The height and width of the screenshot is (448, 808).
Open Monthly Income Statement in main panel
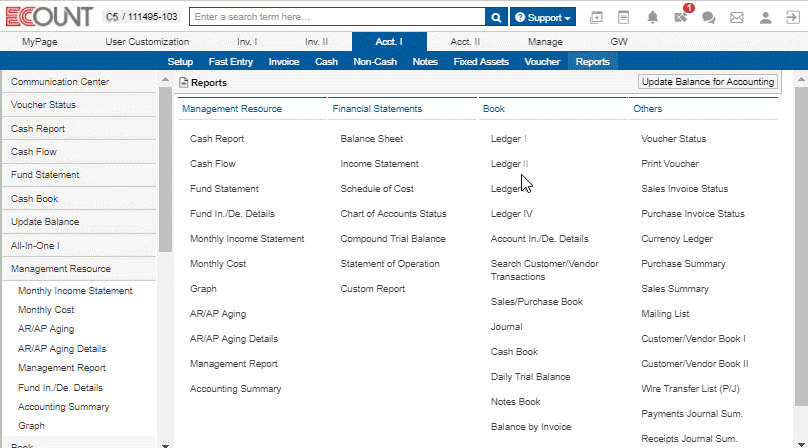click(247, 239)
